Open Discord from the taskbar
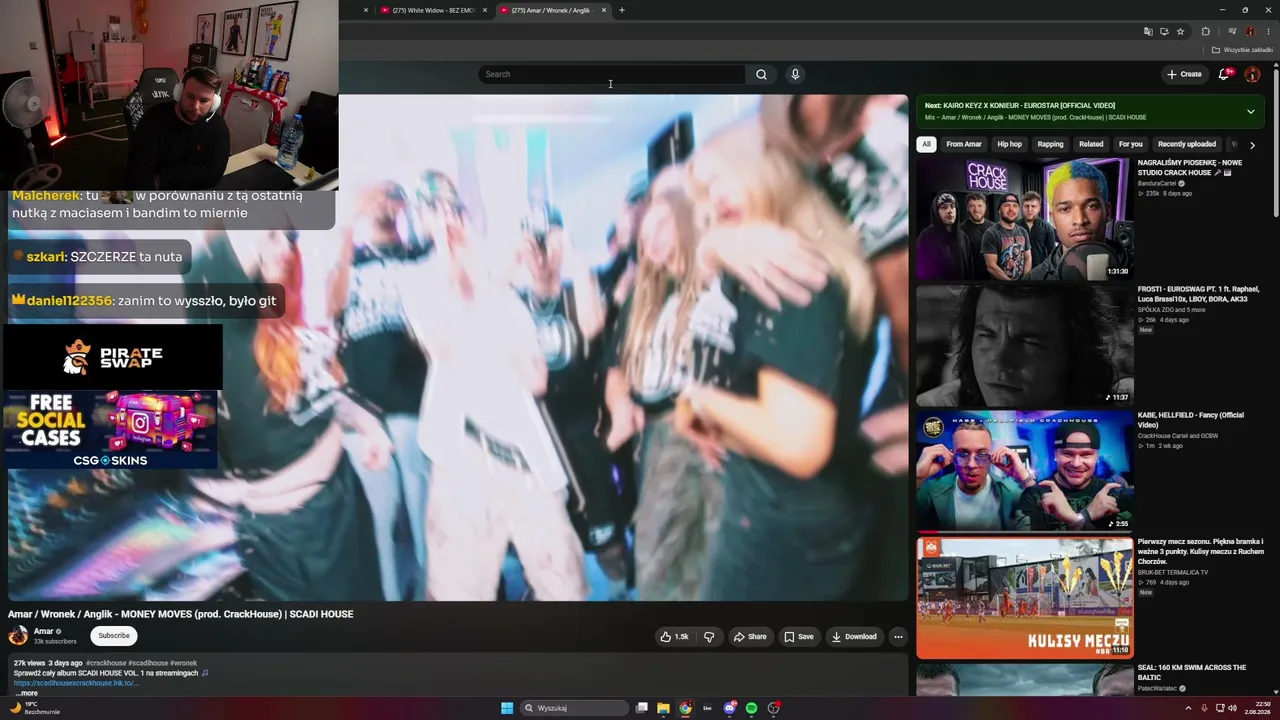 [729, 708]
